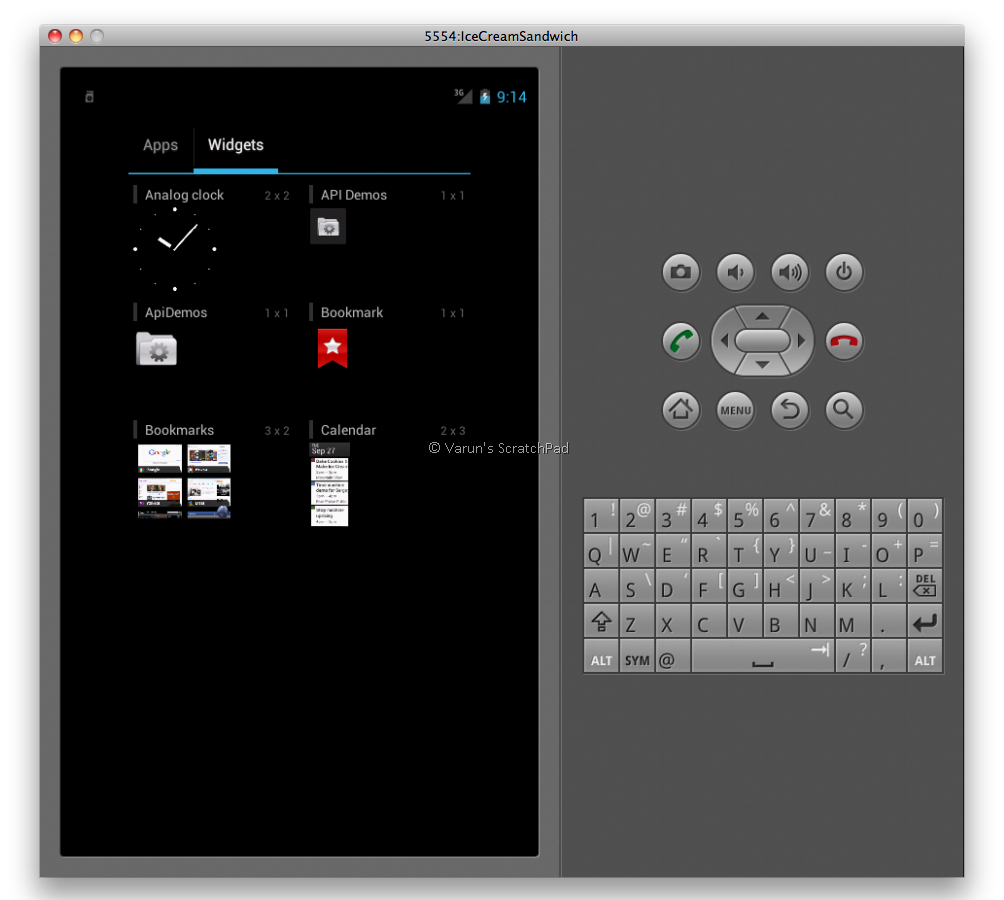Click the emulator power button

click(844, 272)
